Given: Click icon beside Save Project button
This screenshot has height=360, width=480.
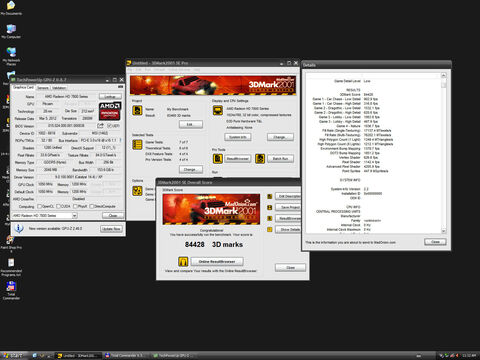Looking at the screenshot, I should tap(270, 207).
